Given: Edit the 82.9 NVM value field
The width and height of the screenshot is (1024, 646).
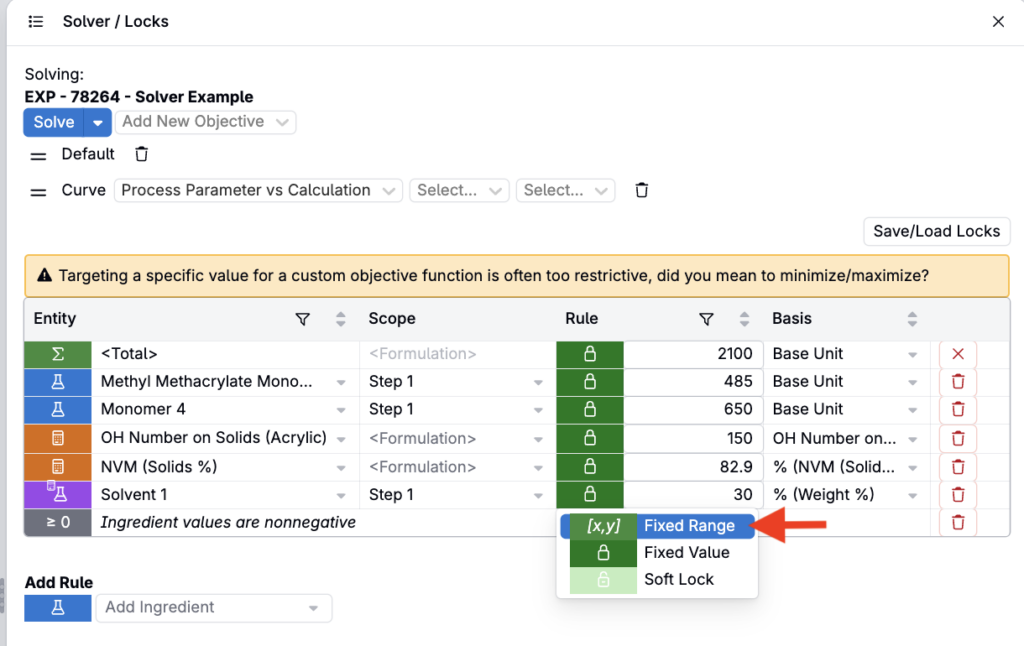Looking at the screenshot, I should [693, 467].
